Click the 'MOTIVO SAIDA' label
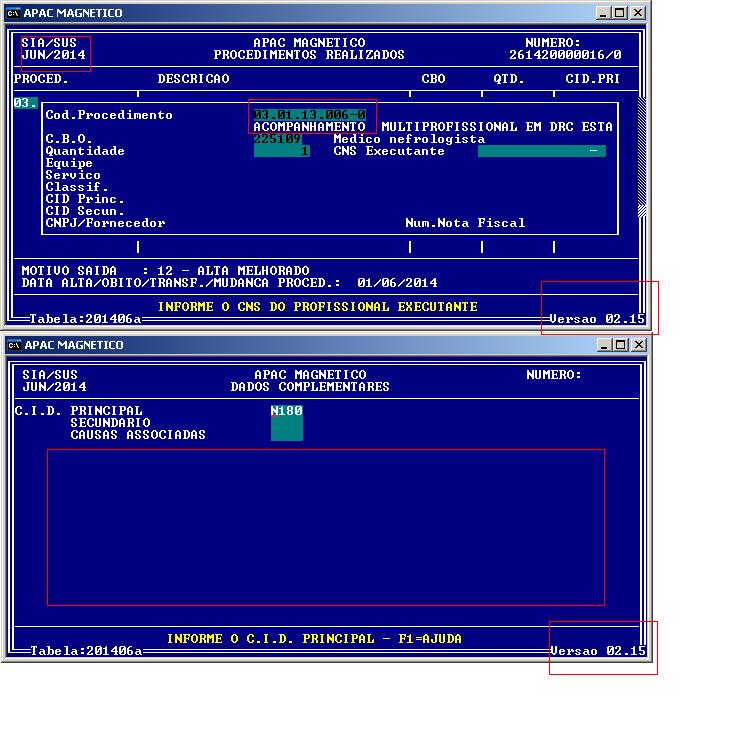 [69, 270]
